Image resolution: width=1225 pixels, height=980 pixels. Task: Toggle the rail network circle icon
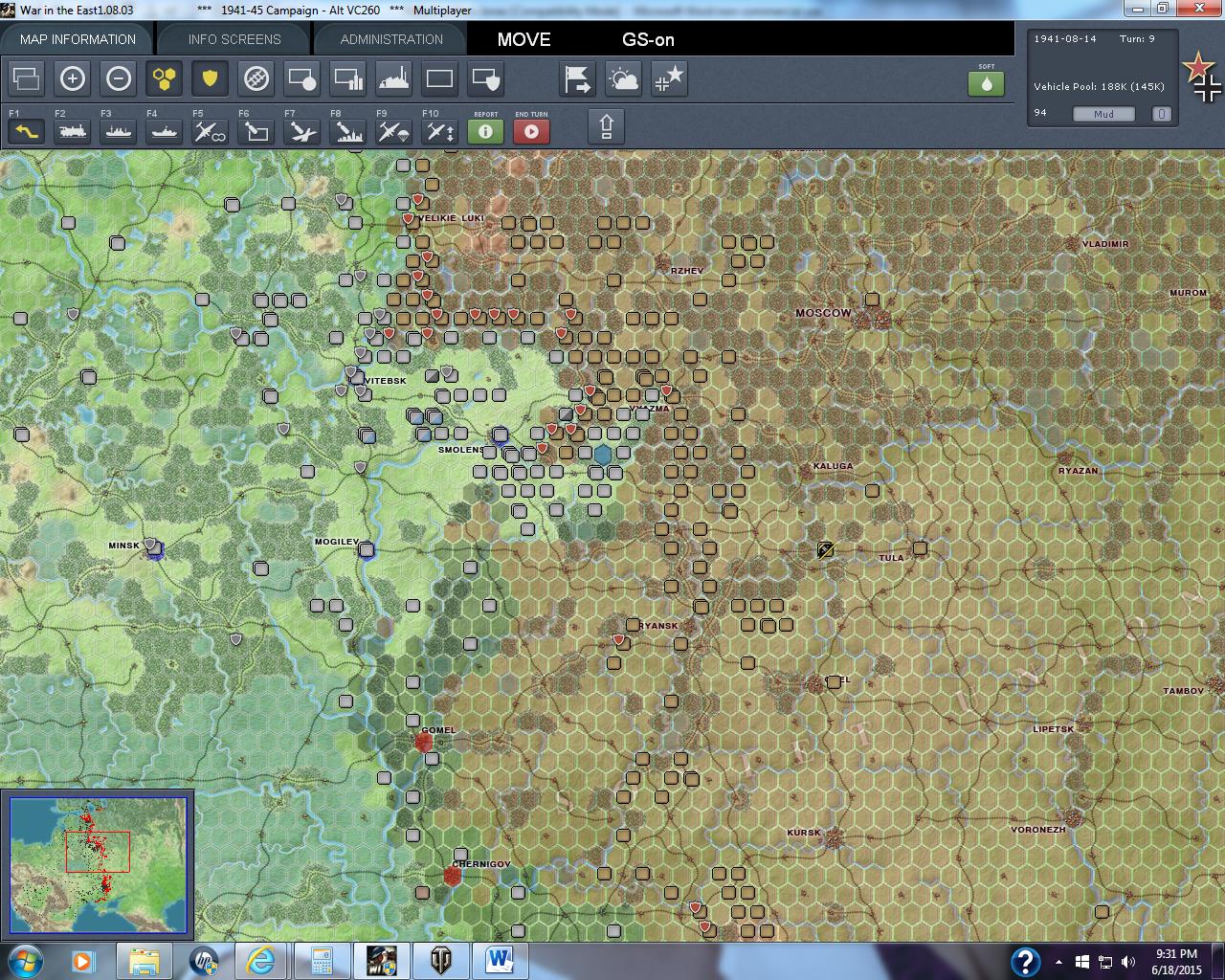pyautogui.click(x=256, y=78)
